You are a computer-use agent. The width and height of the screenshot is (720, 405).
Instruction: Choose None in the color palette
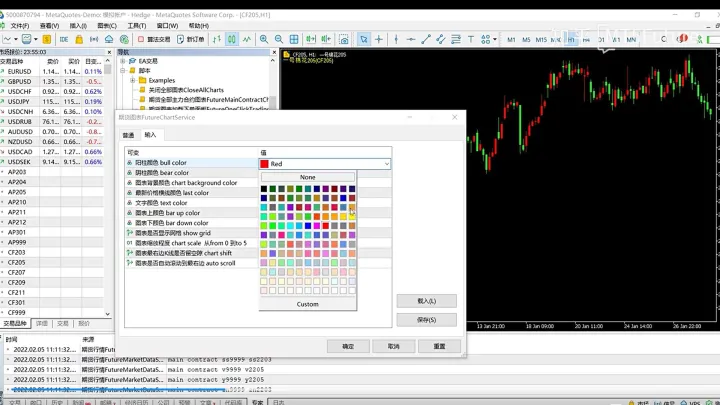(308, 177)
